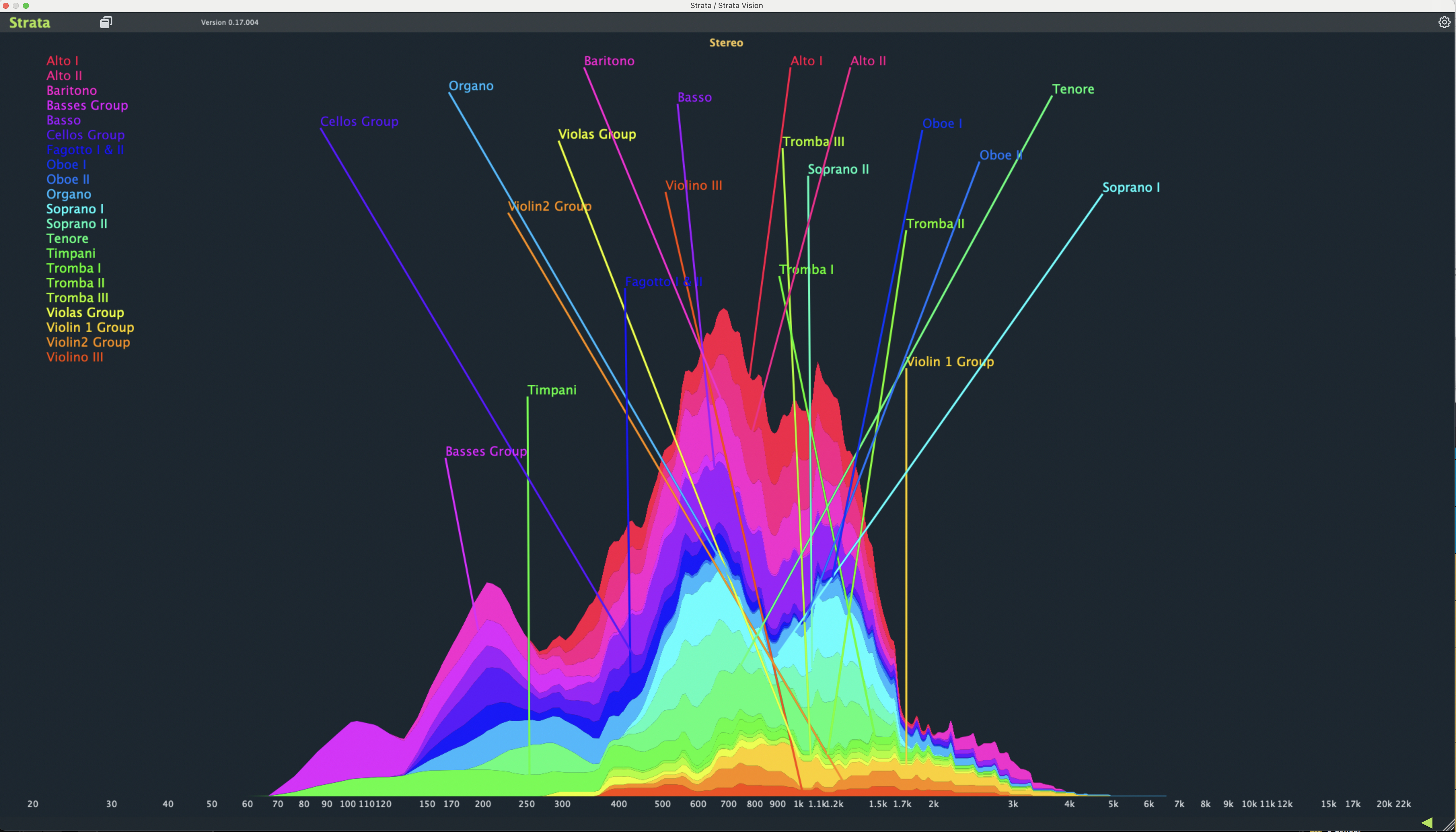Select Timpani in the left legend

pyautogui.click(x=71, y=253)
